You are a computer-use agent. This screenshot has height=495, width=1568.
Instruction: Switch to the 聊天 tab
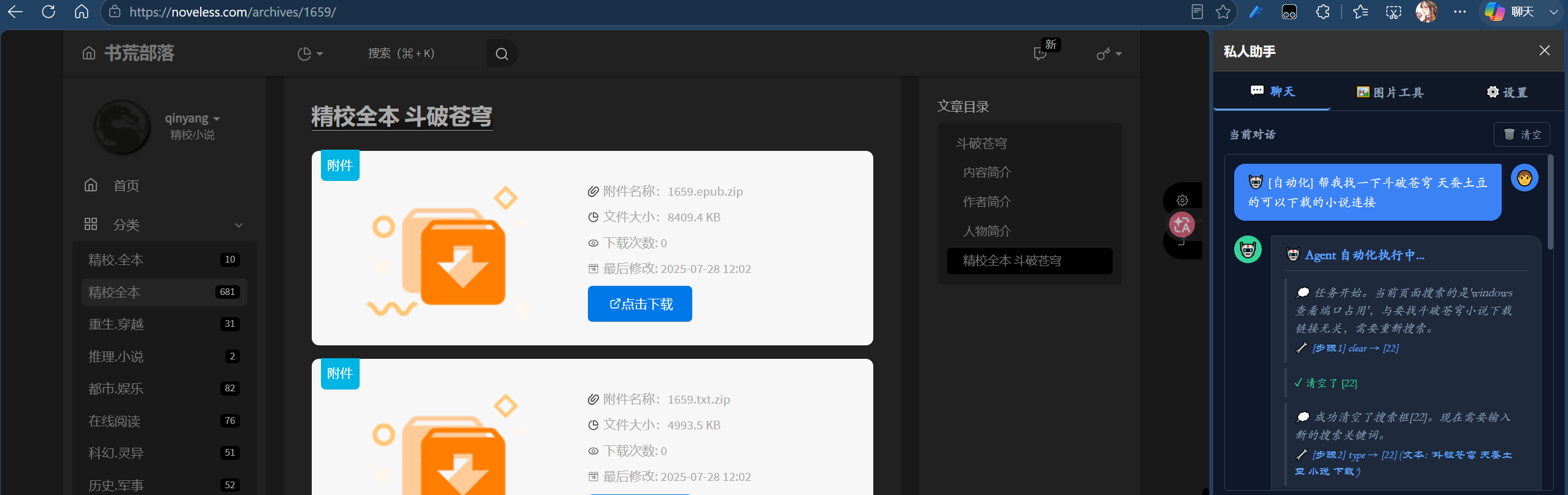(1272, 91)
